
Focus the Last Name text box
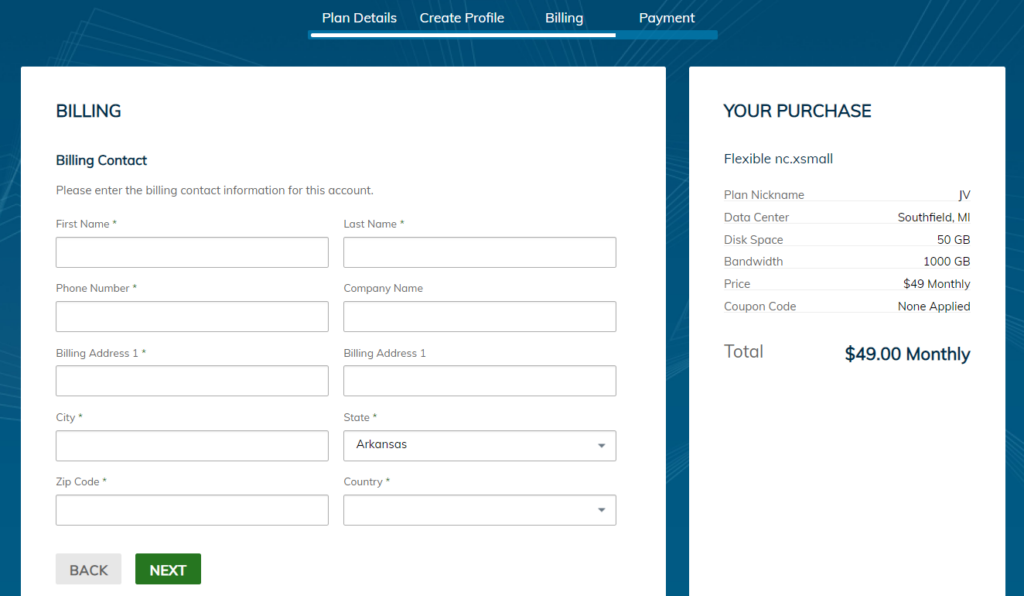479,252
